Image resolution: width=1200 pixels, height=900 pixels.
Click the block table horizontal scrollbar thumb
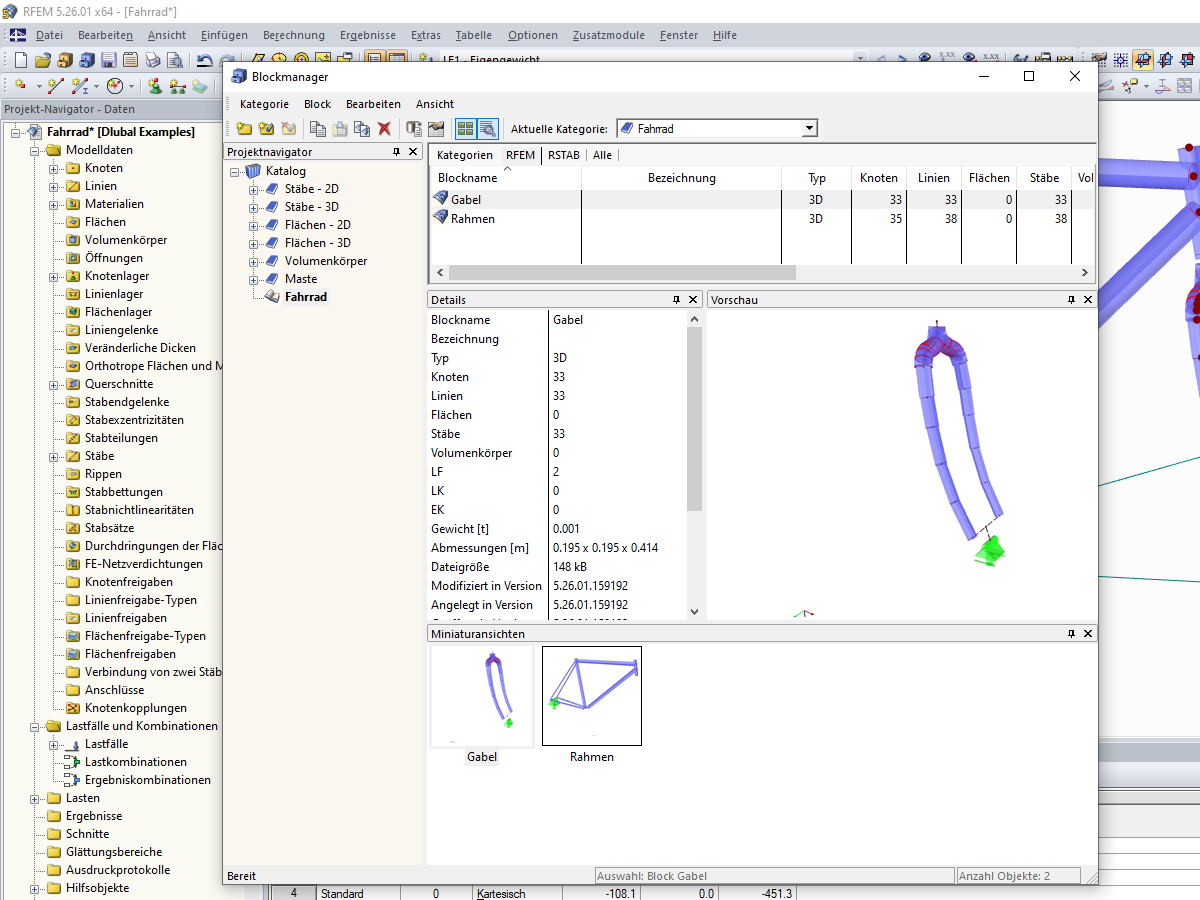[x=622, y=272]
